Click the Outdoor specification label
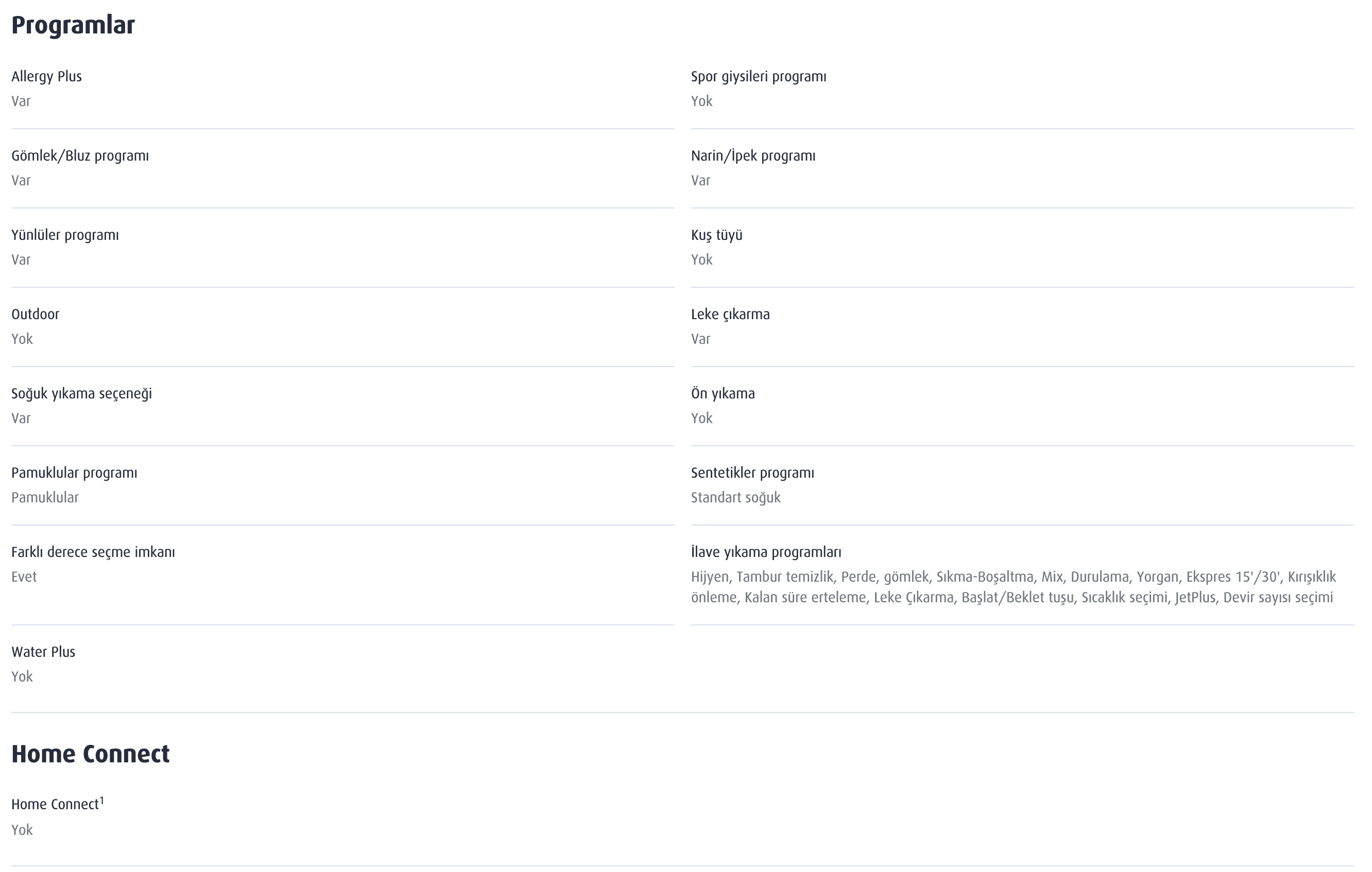The width and height of the screenshot is (1372, 872). coord(36,315)
